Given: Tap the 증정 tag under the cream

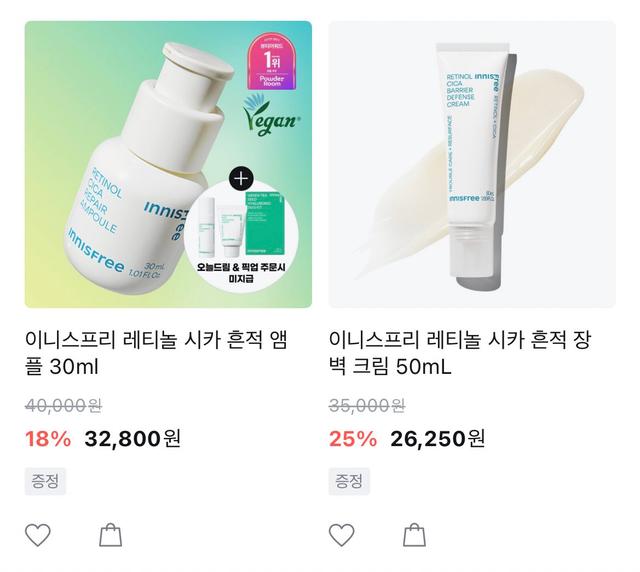Looking at the screenshot, I should [349, 481].
